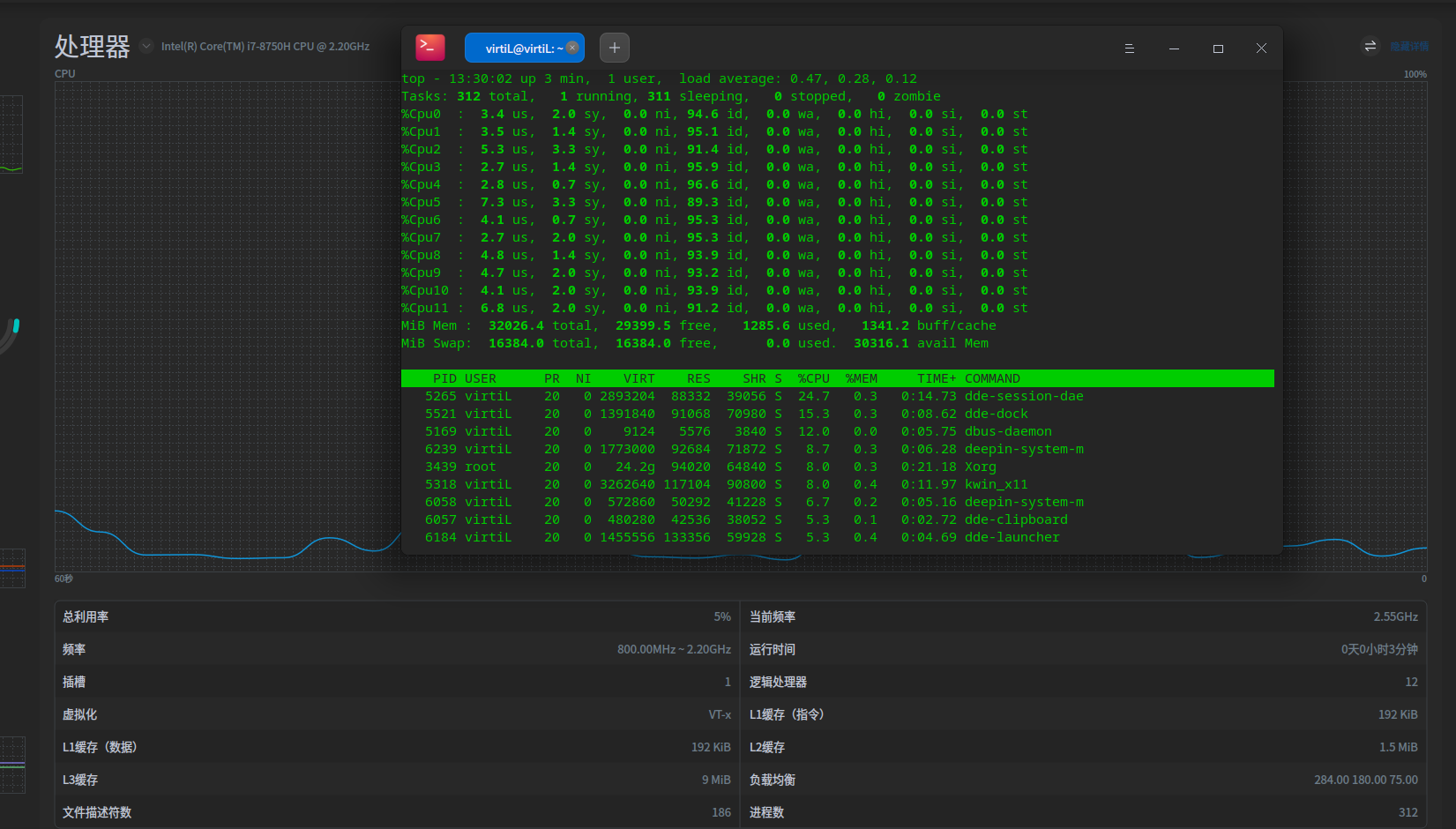
Task: Click the red and blue lines mini chart
Action: tap(12, 568)
